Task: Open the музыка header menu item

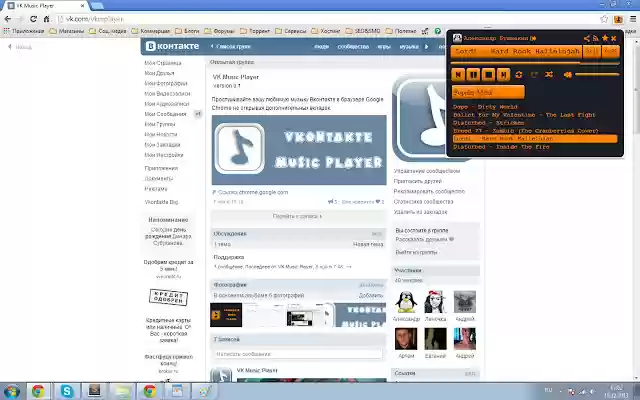Action: point(409,47)
